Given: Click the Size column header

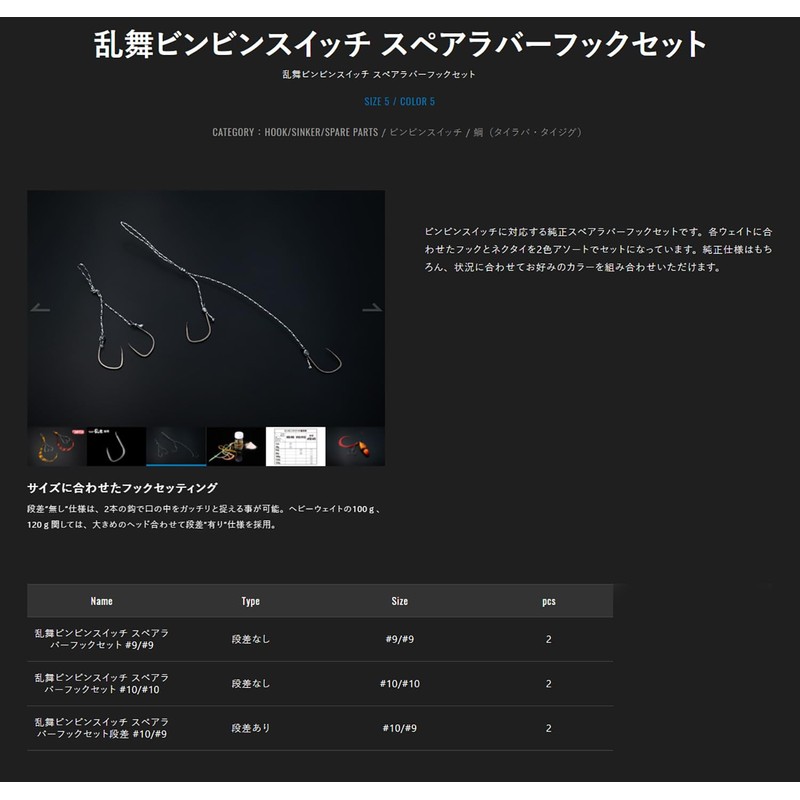Looking at the screenshot, I should click(x=399, y=601).
